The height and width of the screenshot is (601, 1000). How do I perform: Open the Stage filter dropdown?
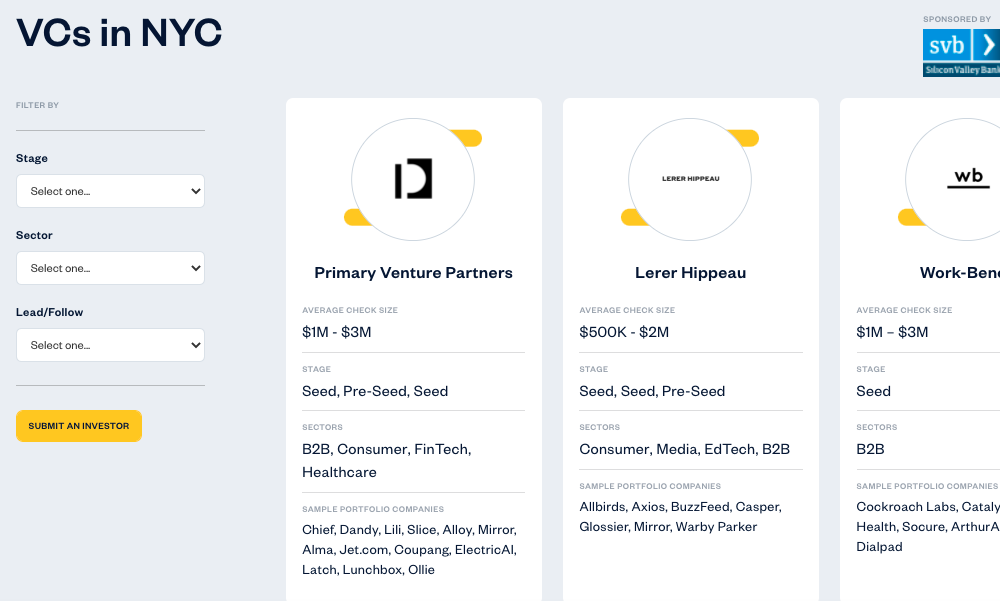110,191
